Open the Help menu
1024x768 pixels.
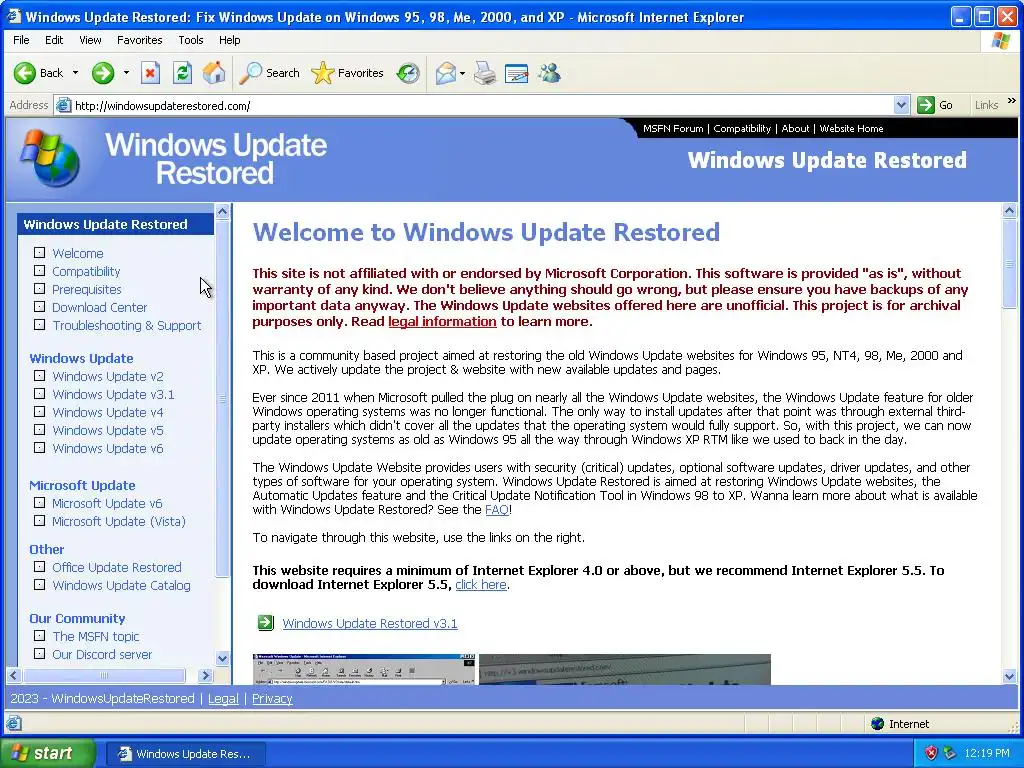pos(229,40)
